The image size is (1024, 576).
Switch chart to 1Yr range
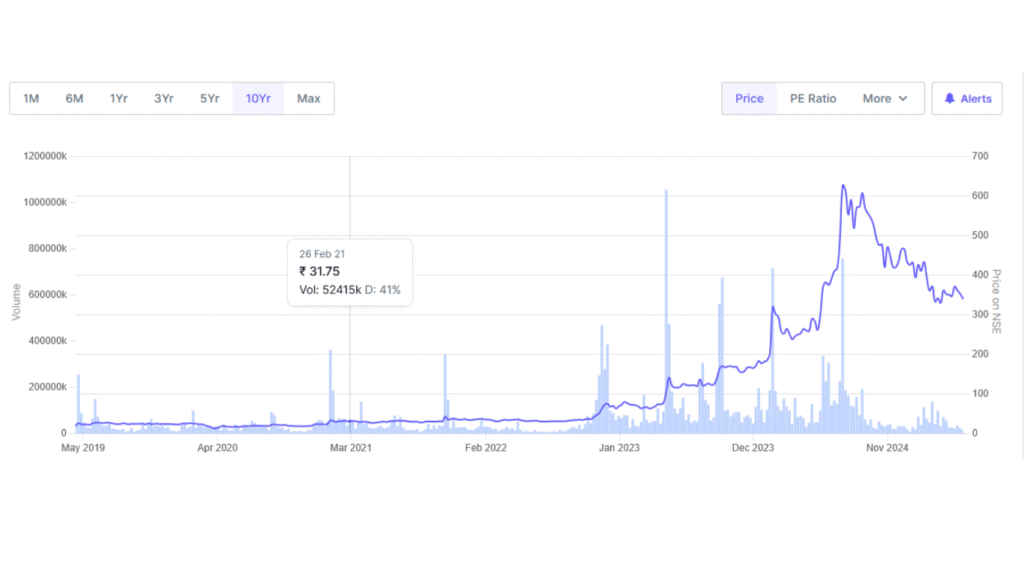118,98
